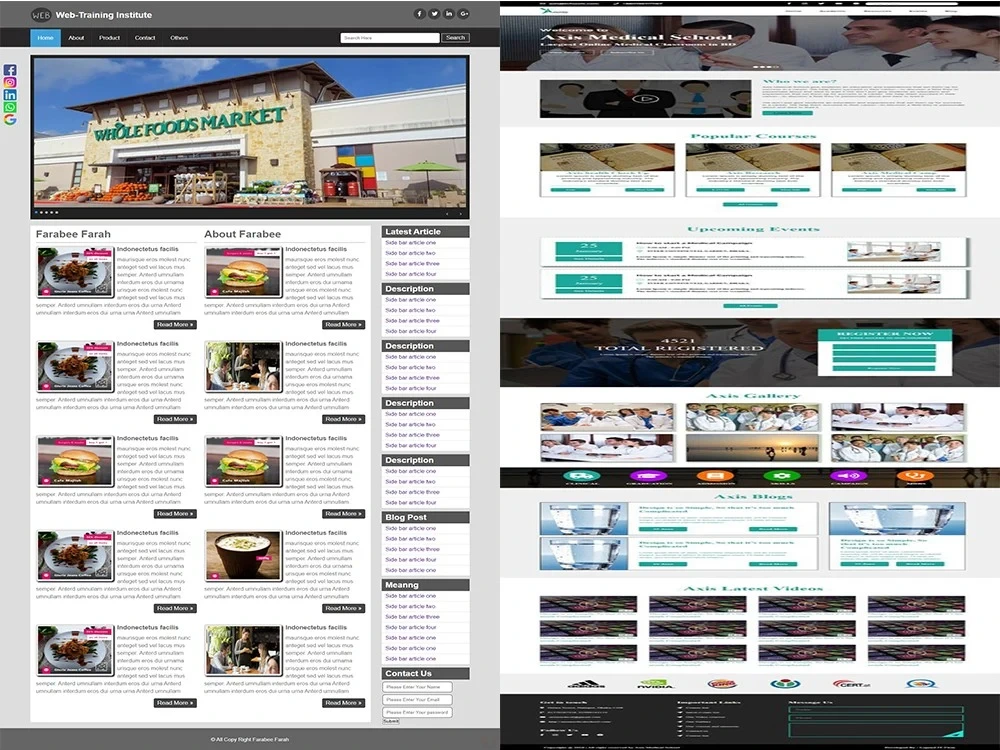This screenshot has width=1000, height=750.
Task: Switch to the About tab in navigation
Action: (77, 37)
